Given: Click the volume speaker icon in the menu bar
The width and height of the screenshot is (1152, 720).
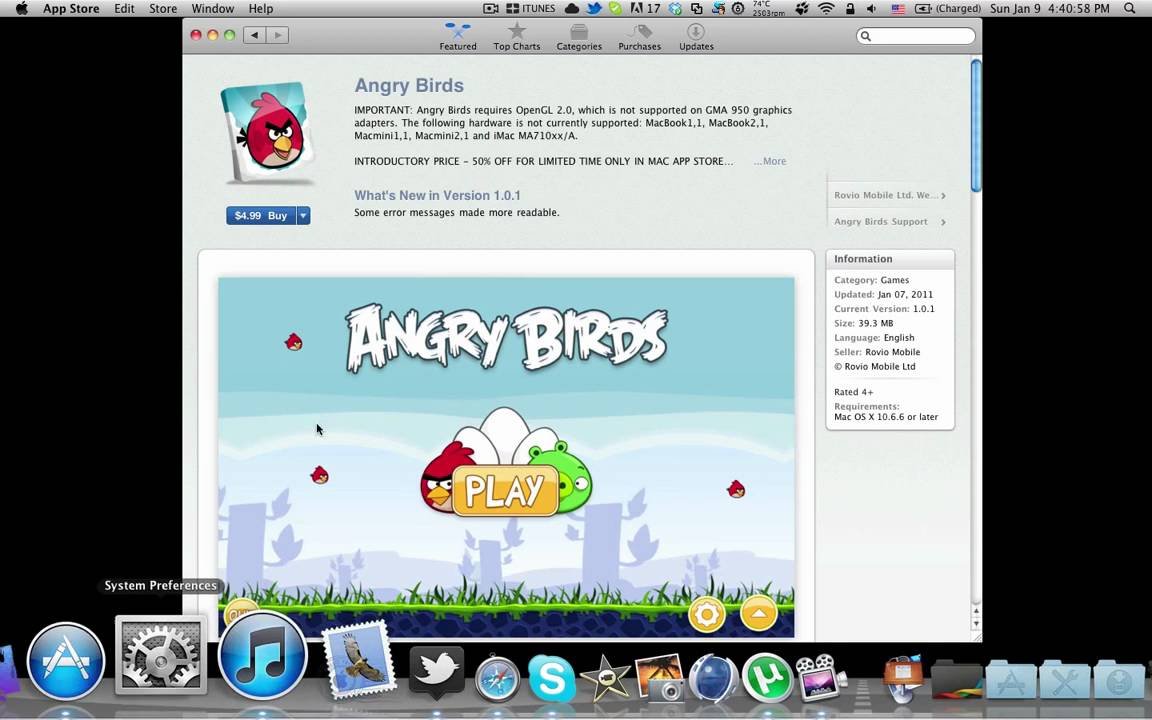Looking at the screenshot, I should coord(871,9).
